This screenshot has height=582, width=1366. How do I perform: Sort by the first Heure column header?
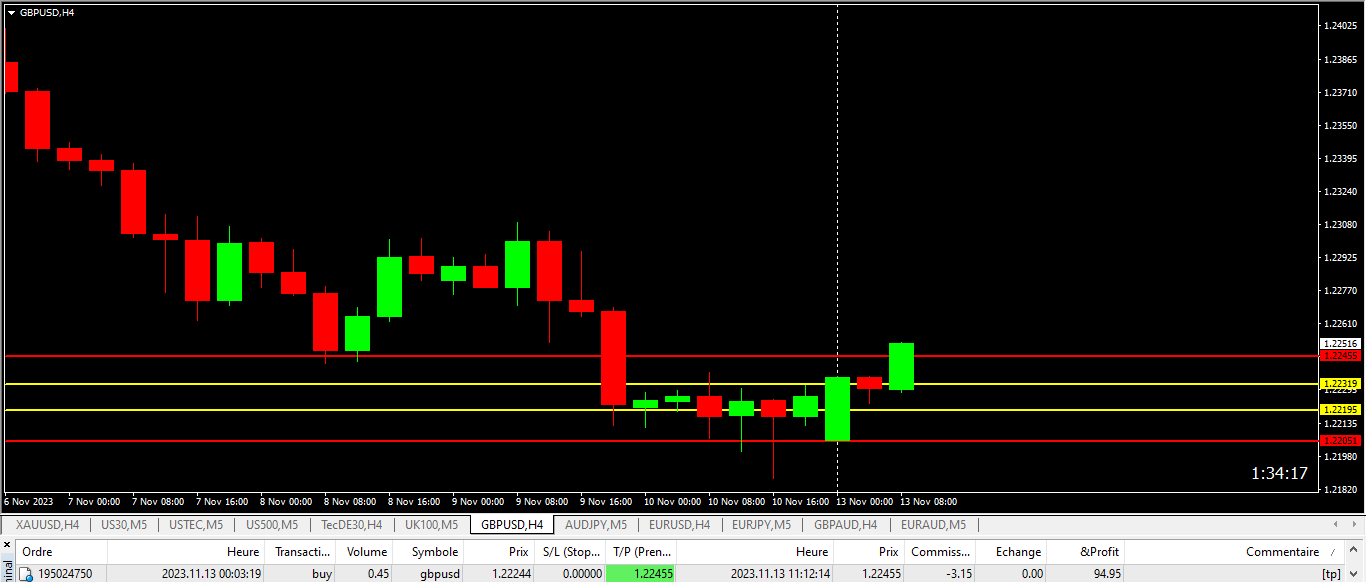[x=187, y=552]
